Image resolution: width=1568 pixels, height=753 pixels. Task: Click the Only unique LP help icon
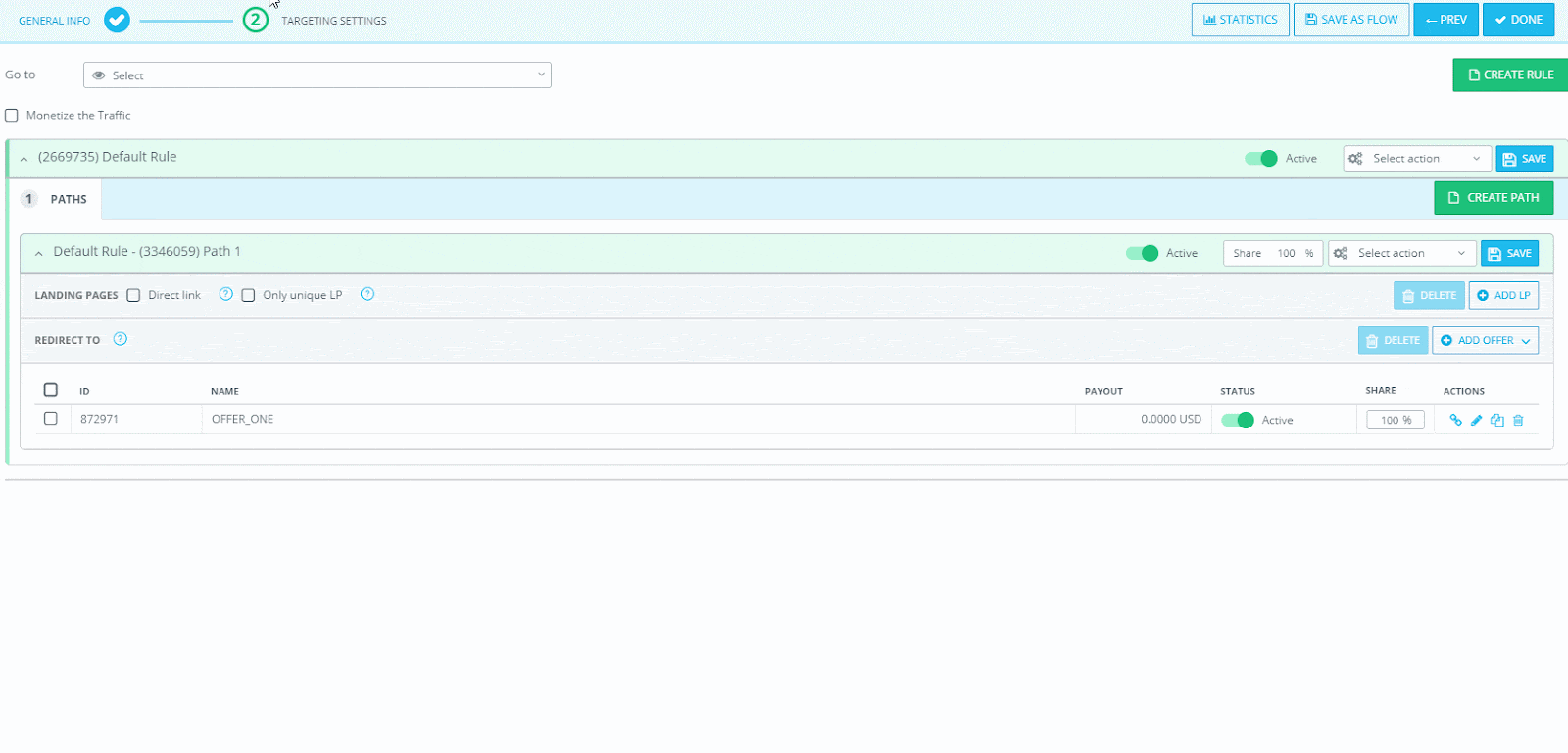pyautogui.click(x=367, y=294)
